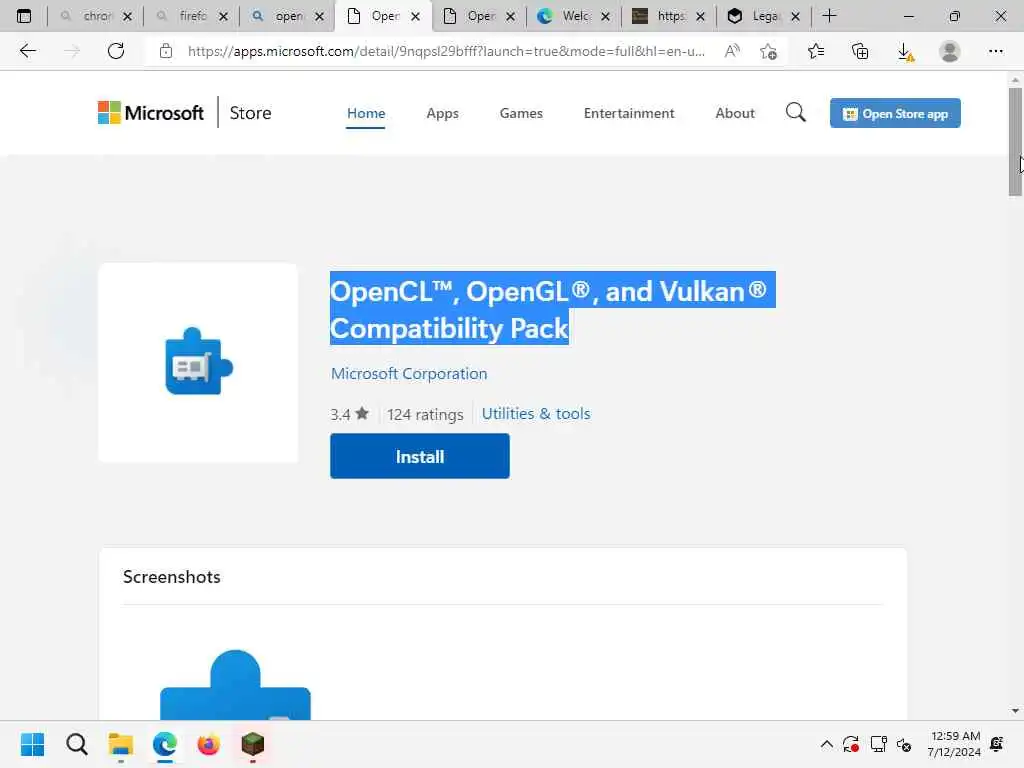Viewport: 1024px width, 768px height.
Task: Open the Favorites list icon
Action: [x=815, y=51]
